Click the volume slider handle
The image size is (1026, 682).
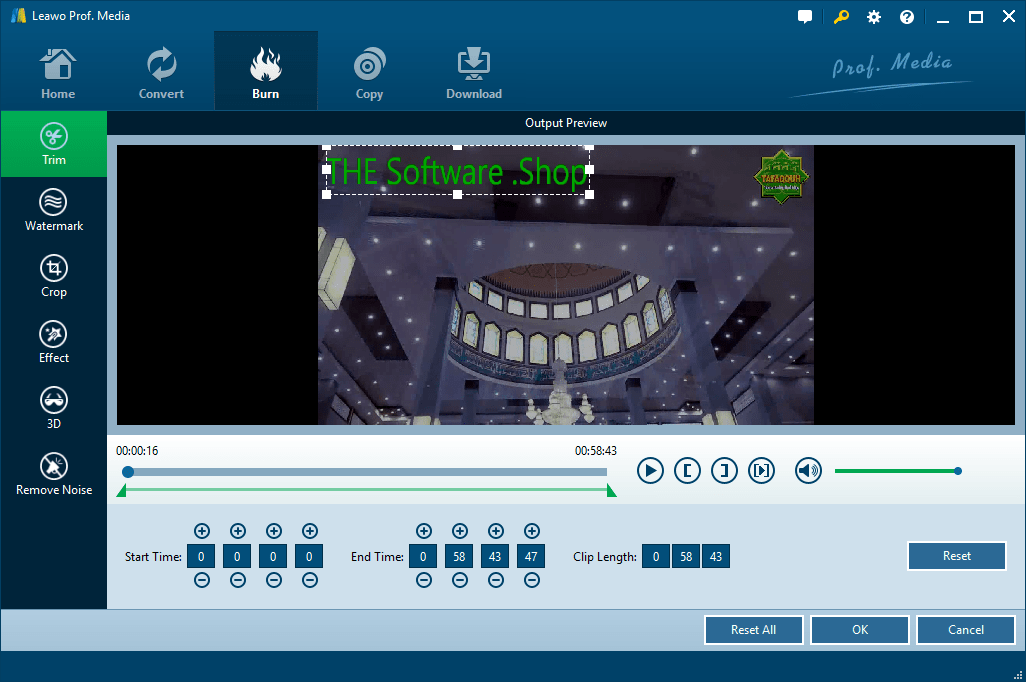pyautogui.click(x=958, y=471)
